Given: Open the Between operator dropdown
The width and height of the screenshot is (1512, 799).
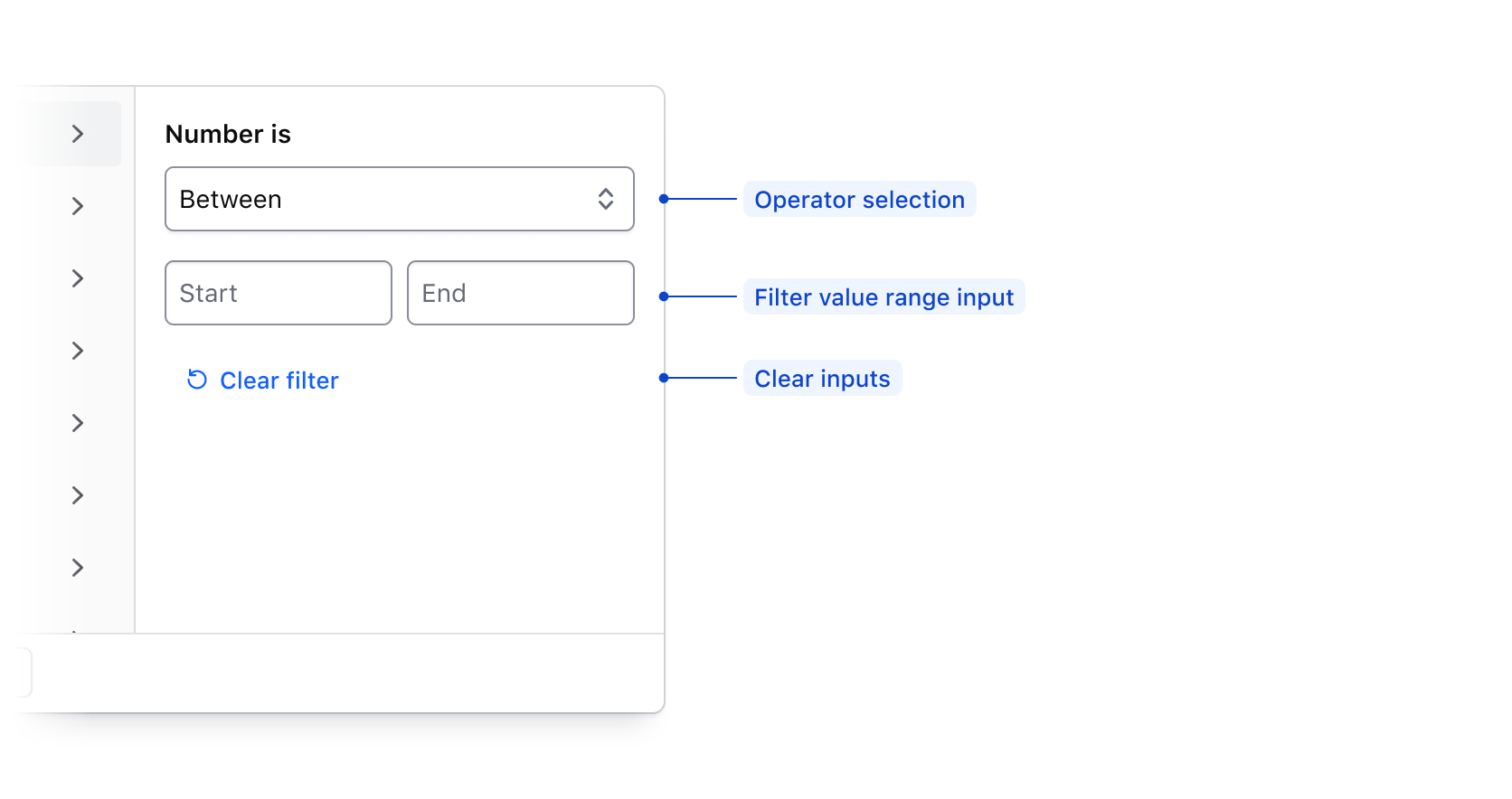Looking at the screenshot, I should click(x=399, y=199).
